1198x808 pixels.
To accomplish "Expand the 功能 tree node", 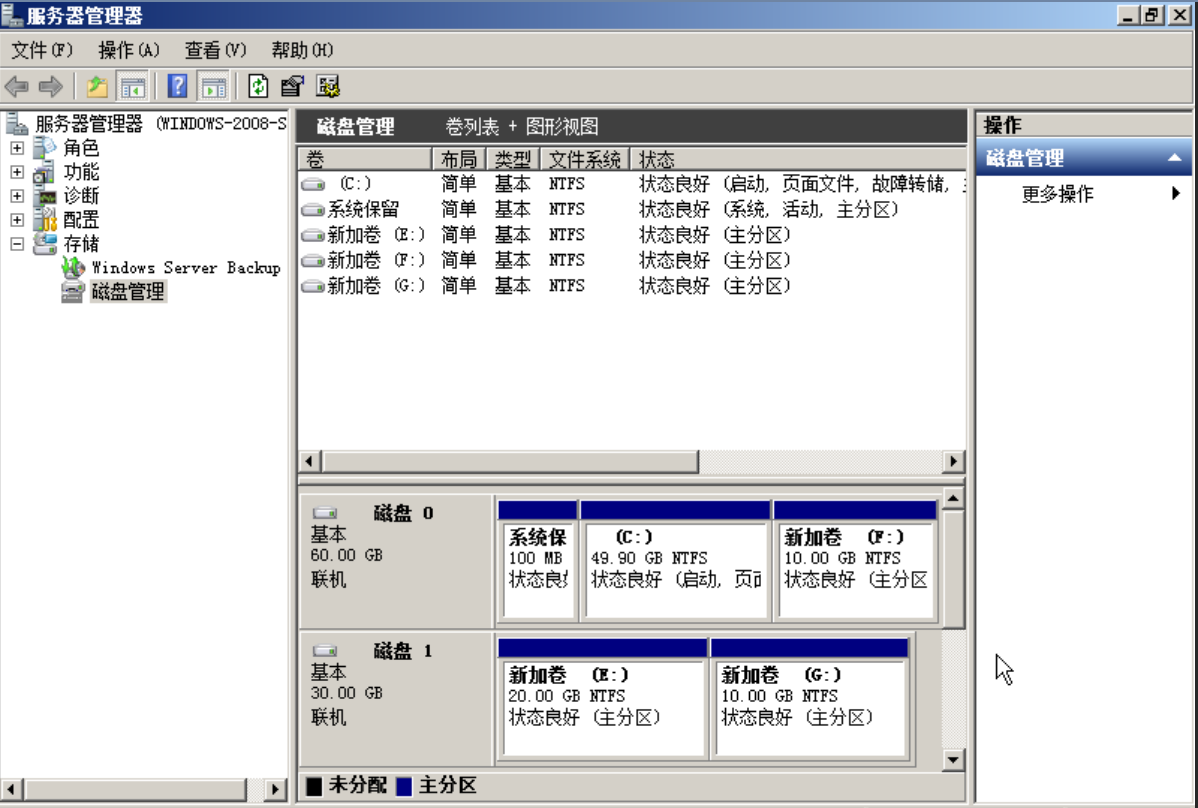I will click(x=17, y=172).
